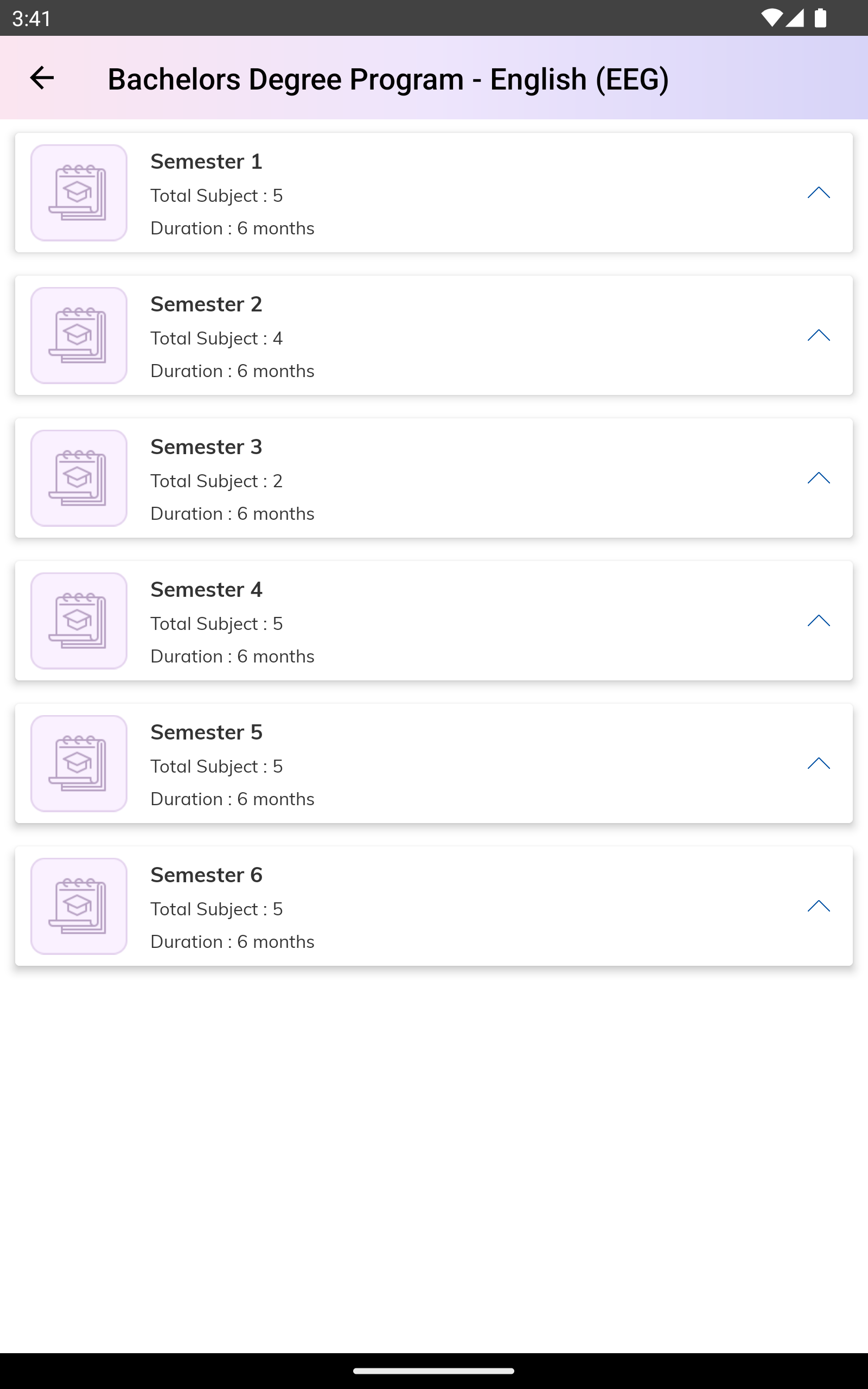Toggle Semester 4 chevron arrow
This screenshot has height=1389, width=868.
(x=819, y=621)
